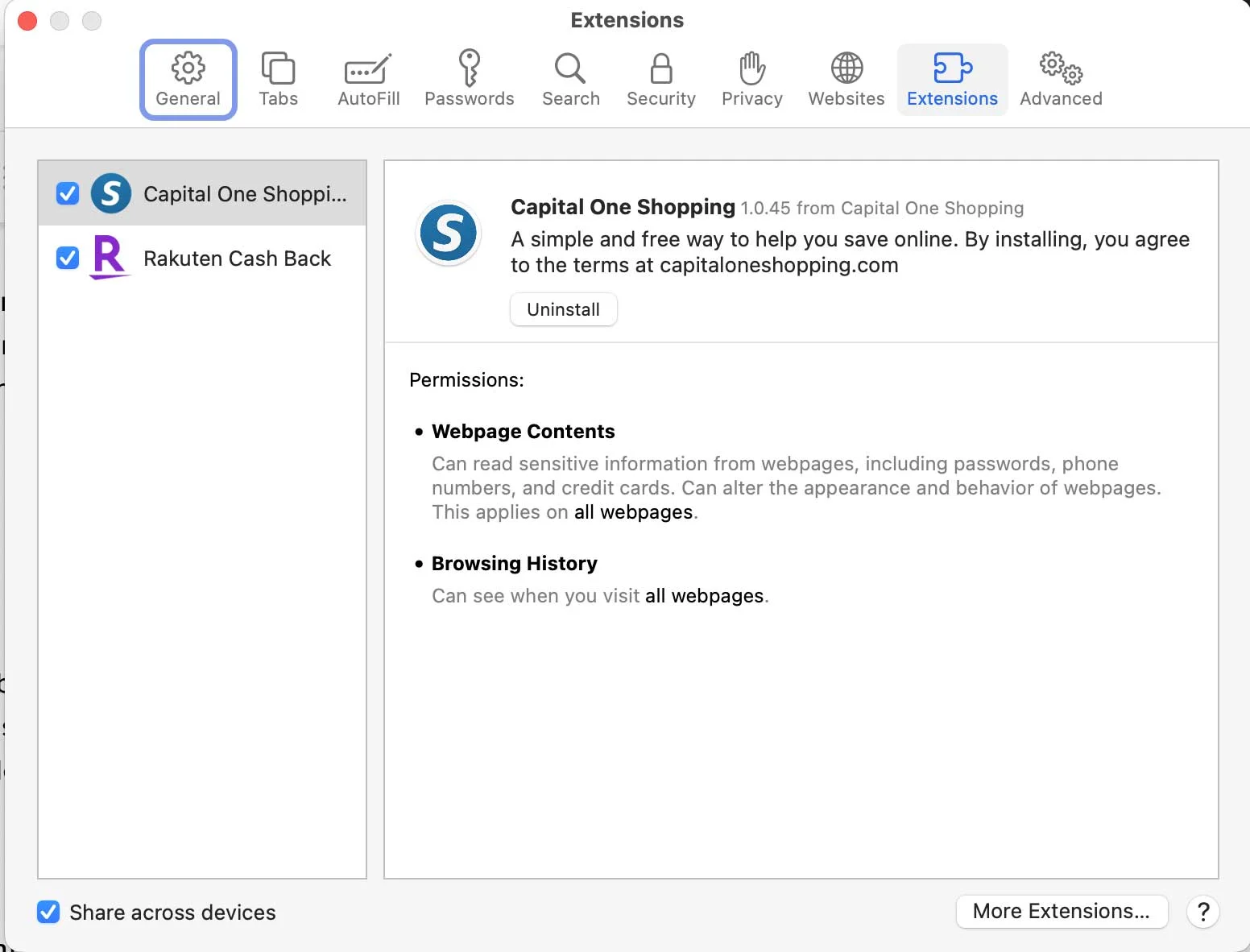Open More Extensions in App Store
The image size is (1250, 952).
pos(1062,911)
